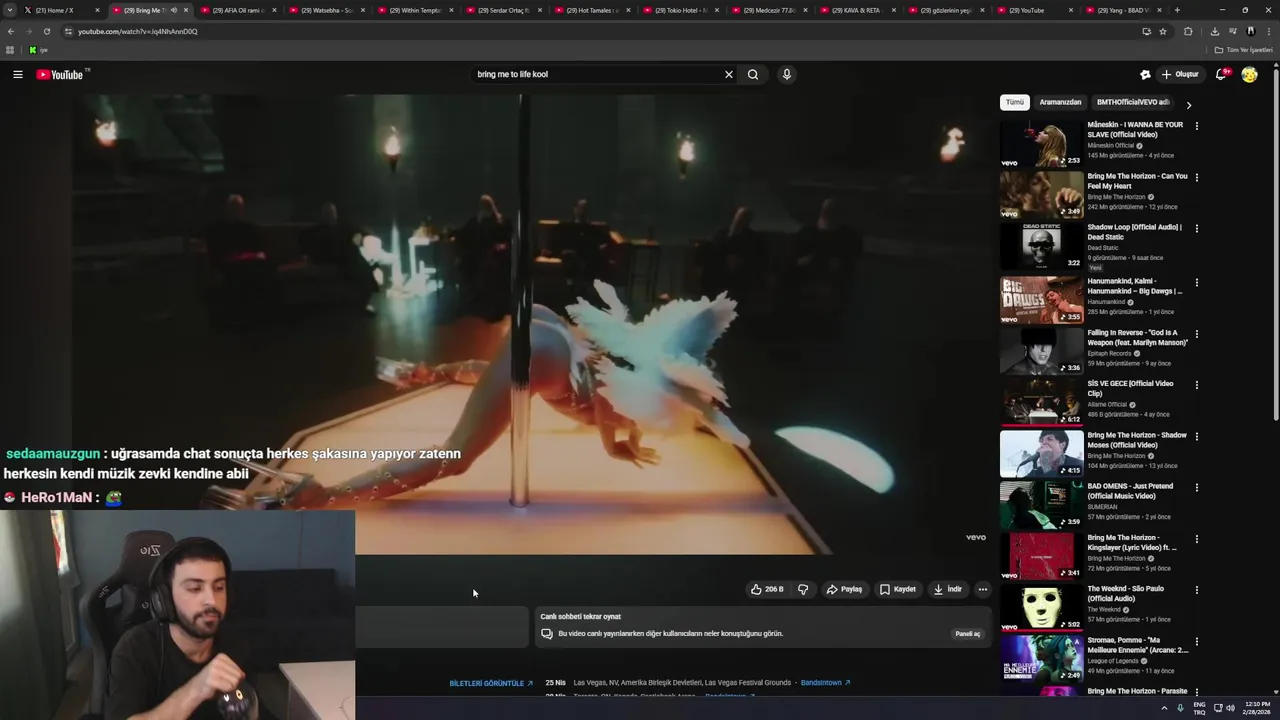Open the browser extensions icon
The image size is (1280, 720).
1188,31
